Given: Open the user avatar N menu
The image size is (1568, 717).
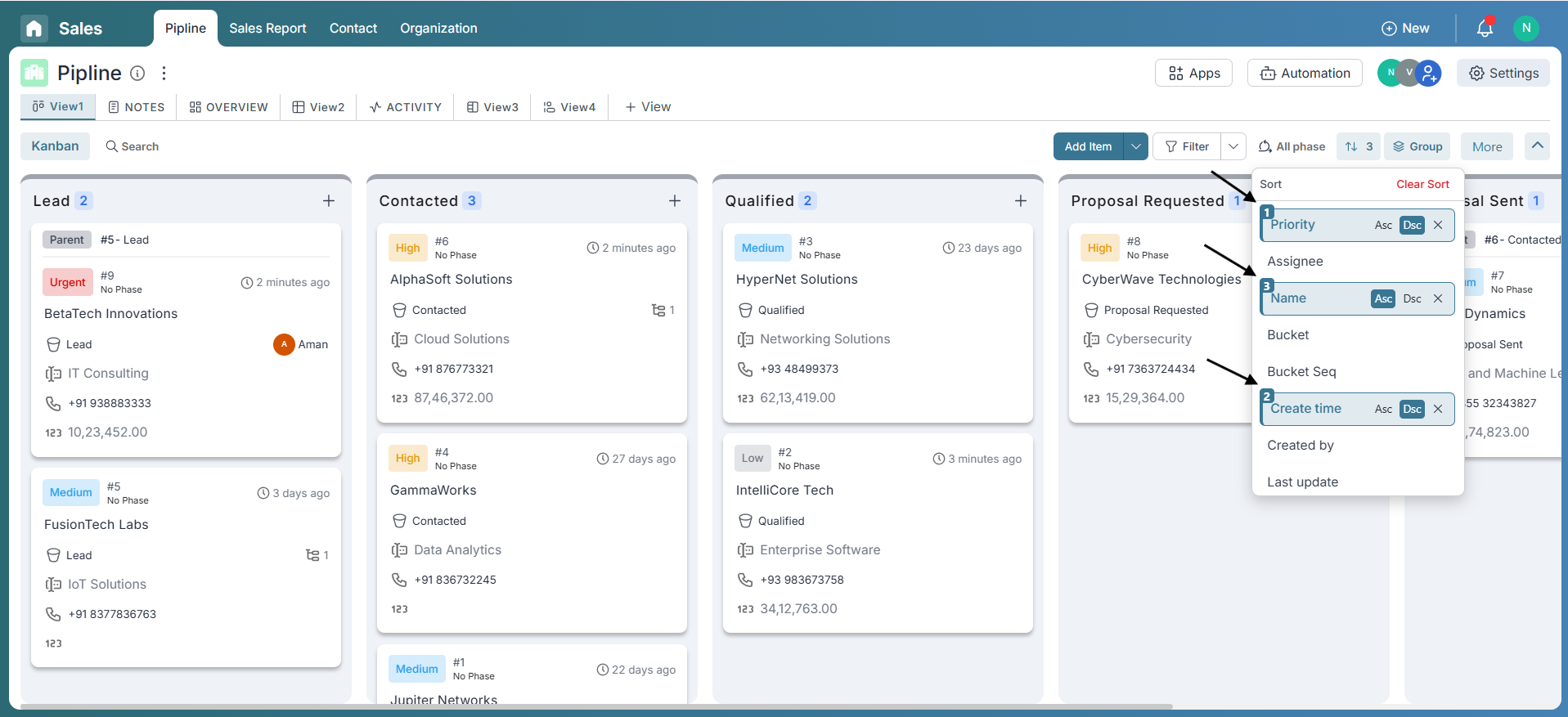Looking at the screenshot, I should point(1525,29).
